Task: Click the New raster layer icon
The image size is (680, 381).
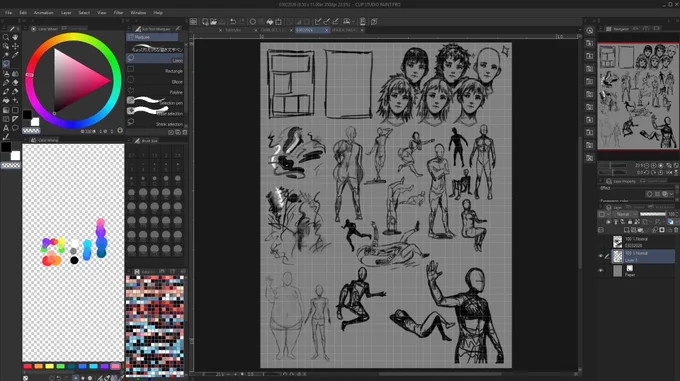Action: coord(627,230)
